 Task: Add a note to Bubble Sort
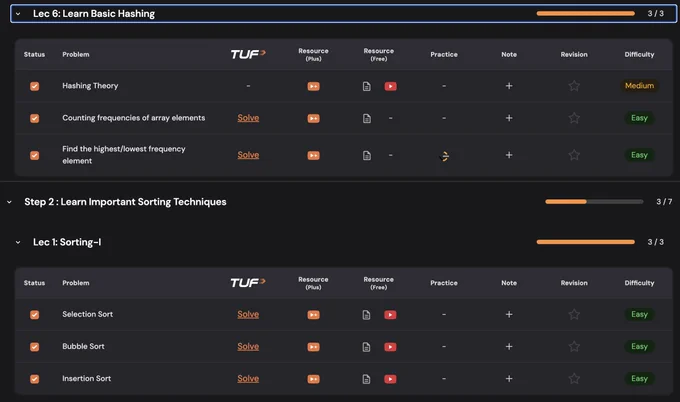click(509, 346)
